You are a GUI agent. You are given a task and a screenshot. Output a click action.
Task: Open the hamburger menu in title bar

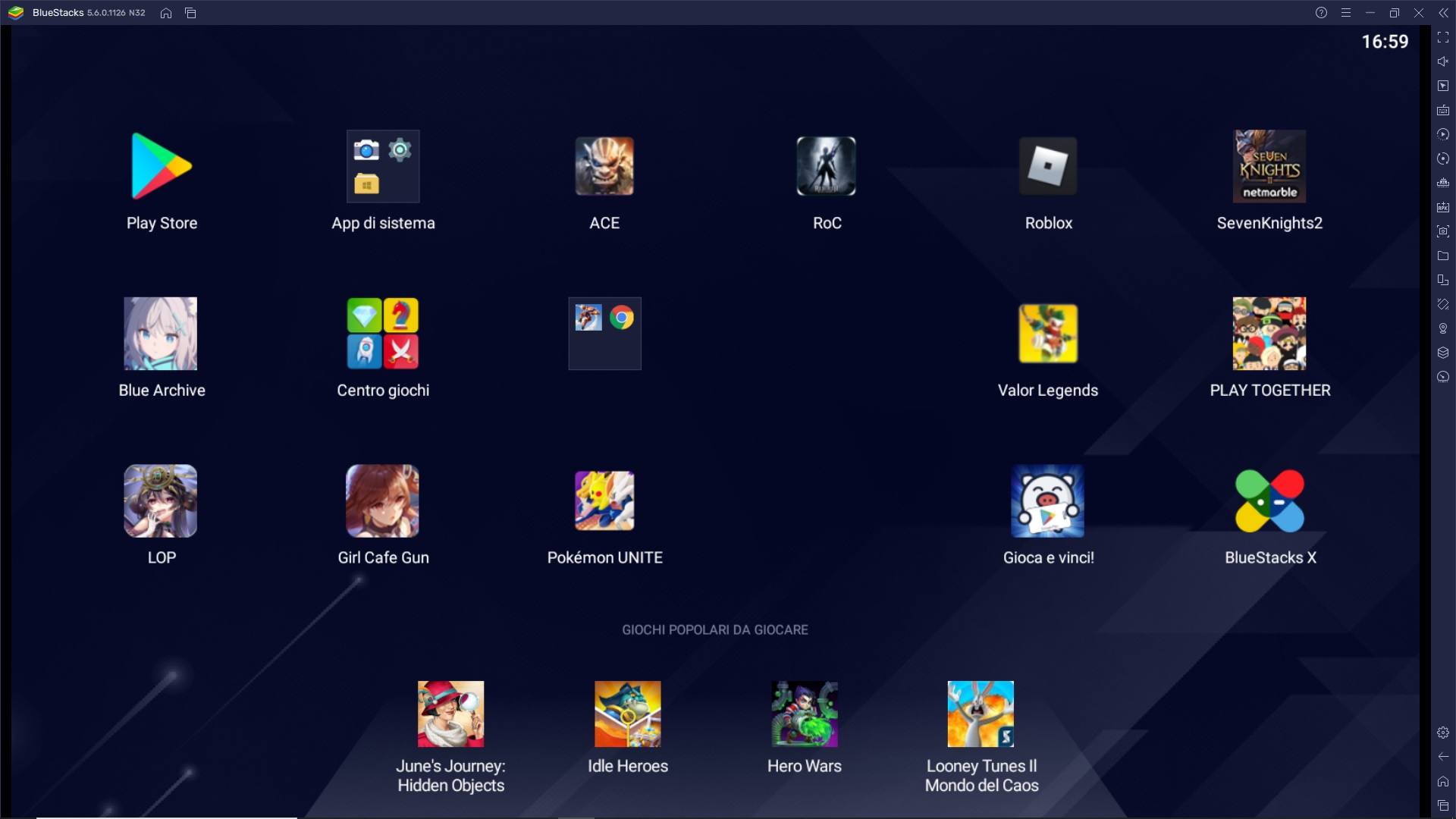pyautogui.click(x=1346, y=13)
